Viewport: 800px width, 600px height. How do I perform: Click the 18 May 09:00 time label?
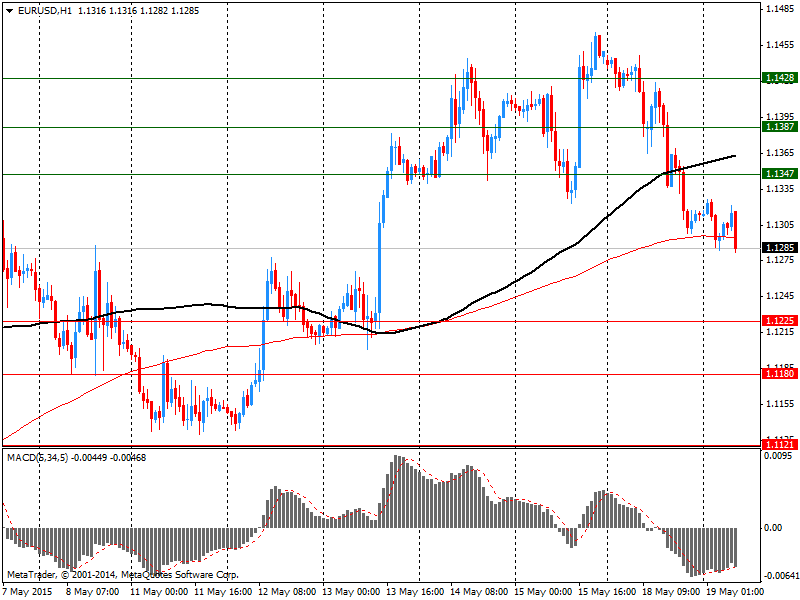[671, 592]
